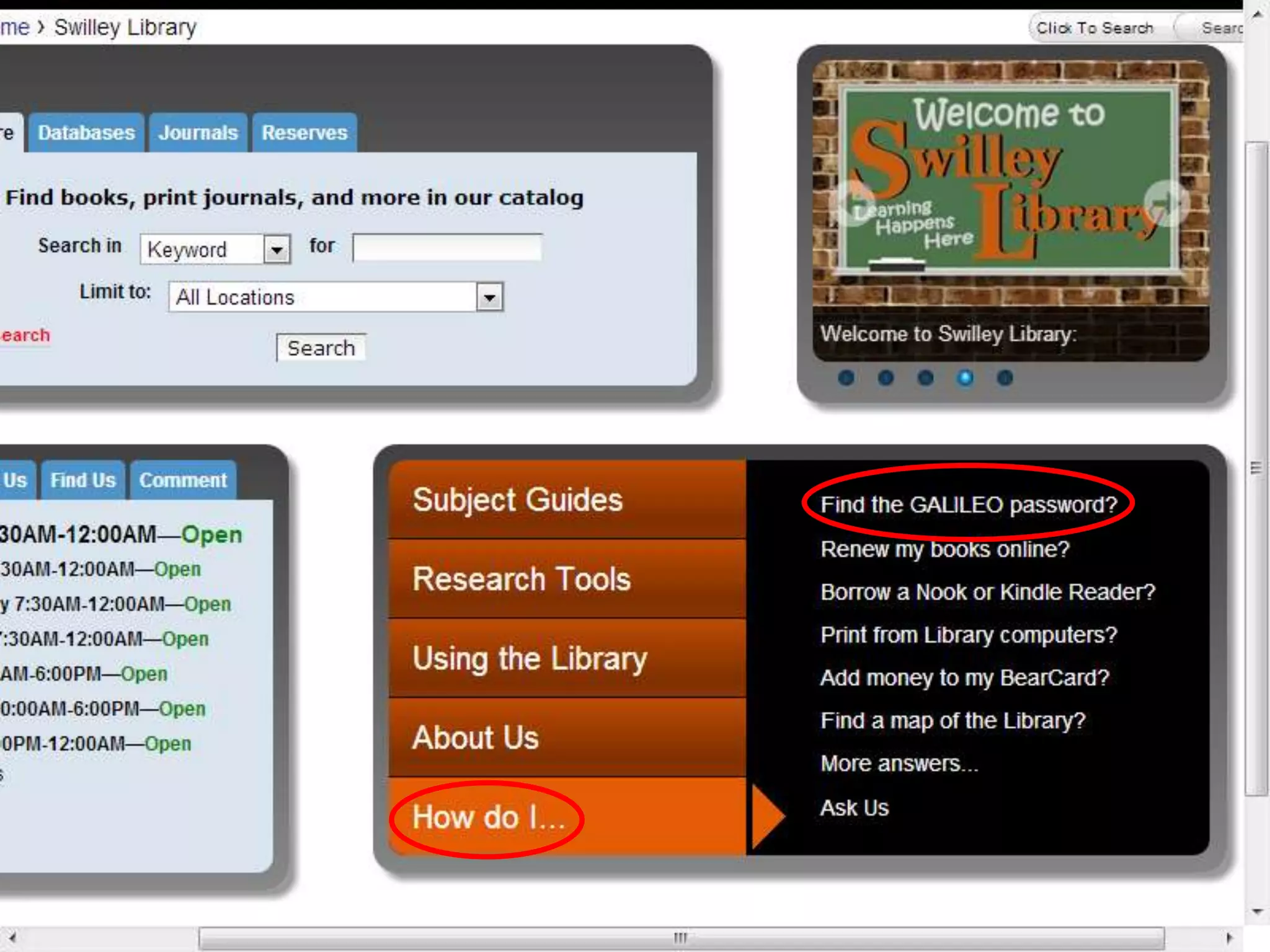Open the Reserves tab
The width and height of the screenshot is (1270, 952).
(x=304, y=133)
